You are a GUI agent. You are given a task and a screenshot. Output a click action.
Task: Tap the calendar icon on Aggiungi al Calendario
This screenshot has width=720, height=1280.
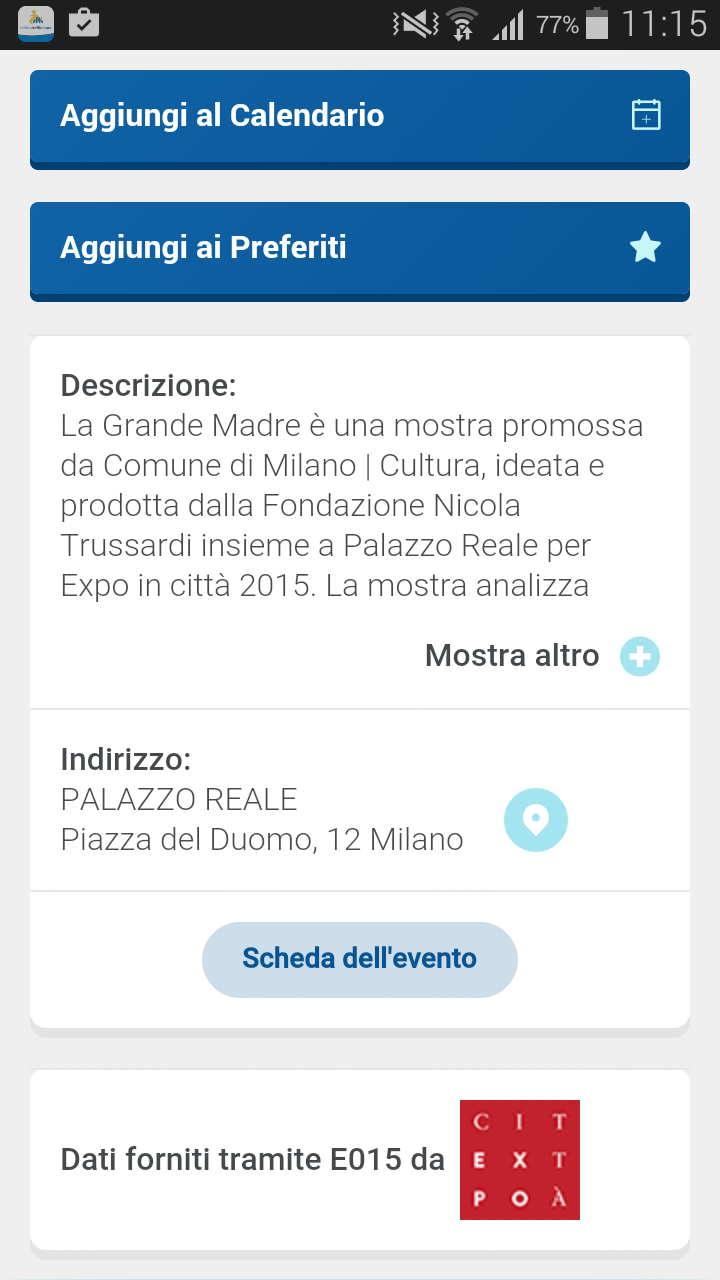(646, 115)
